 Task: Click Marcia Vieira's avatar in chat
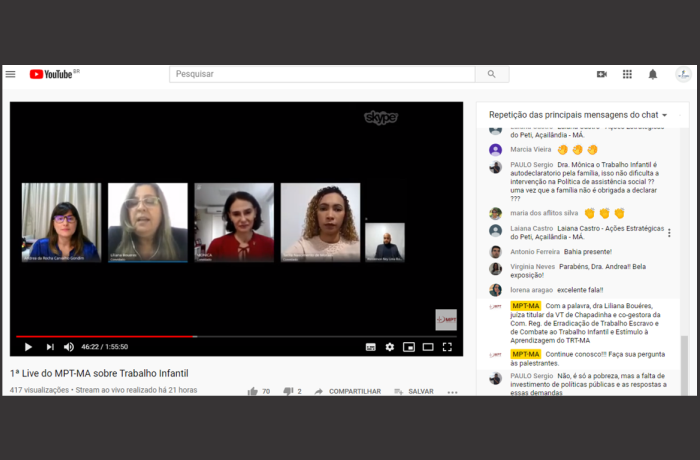pos(496,150)
